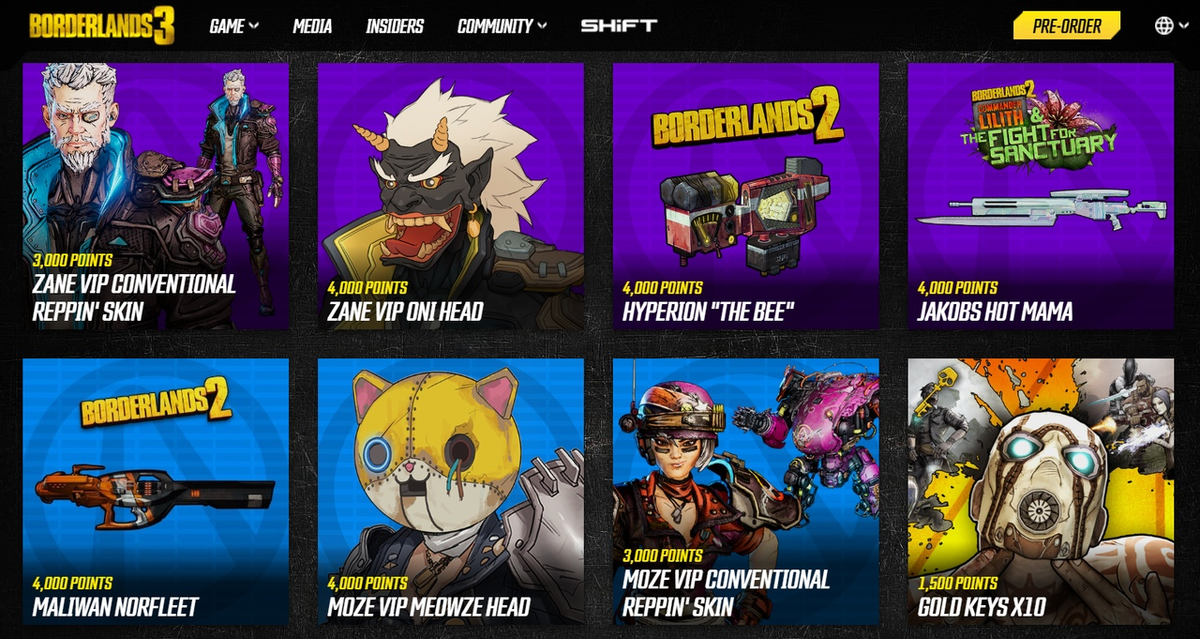This screenshot has width=1200, height=639.
Task: Open the globe language selector
Action: (x=1164, y=26)
